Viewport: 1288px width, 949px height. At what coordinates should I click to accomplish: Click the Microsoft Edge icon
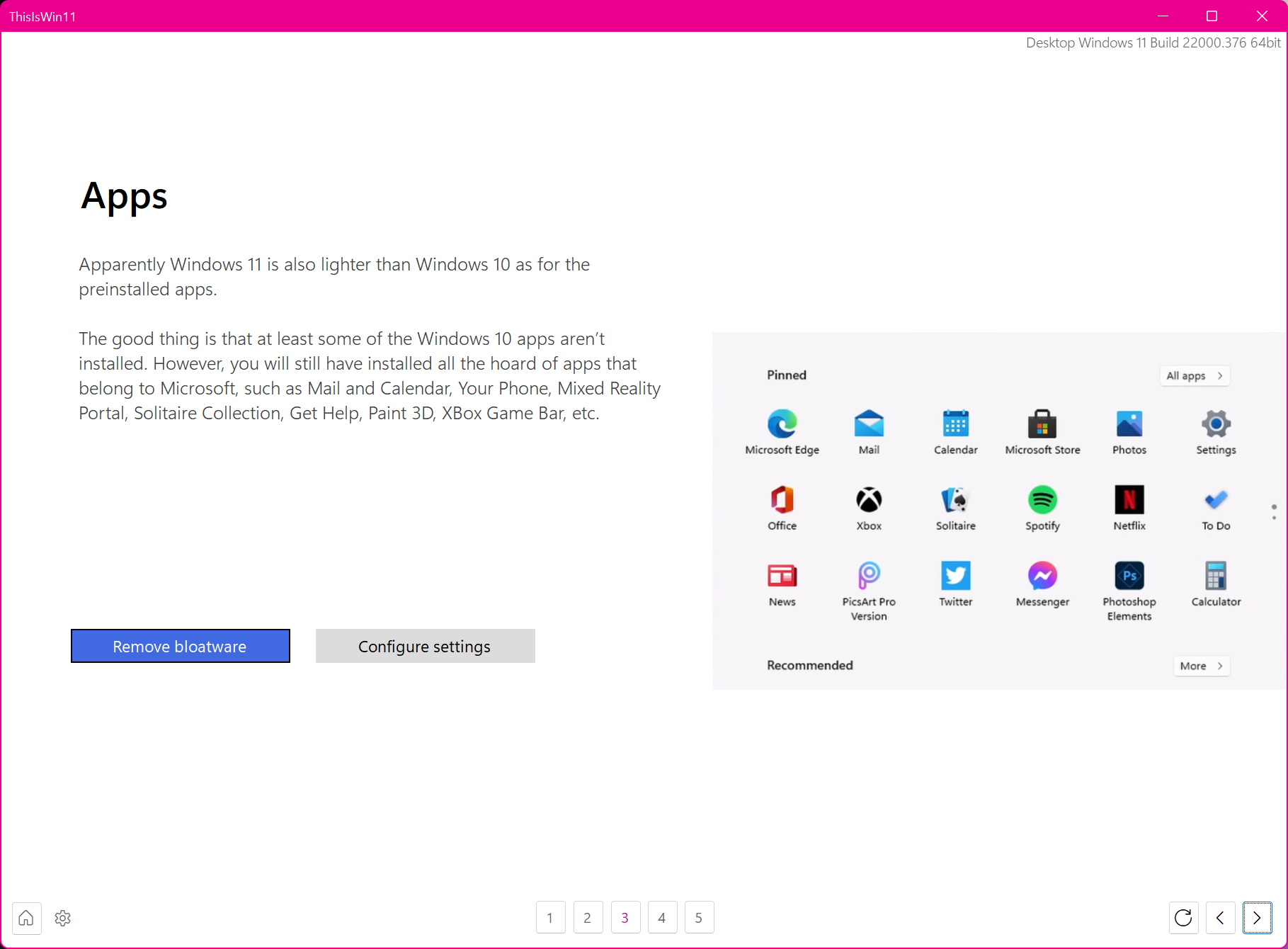pyautogui.click(x=782, y=424)
